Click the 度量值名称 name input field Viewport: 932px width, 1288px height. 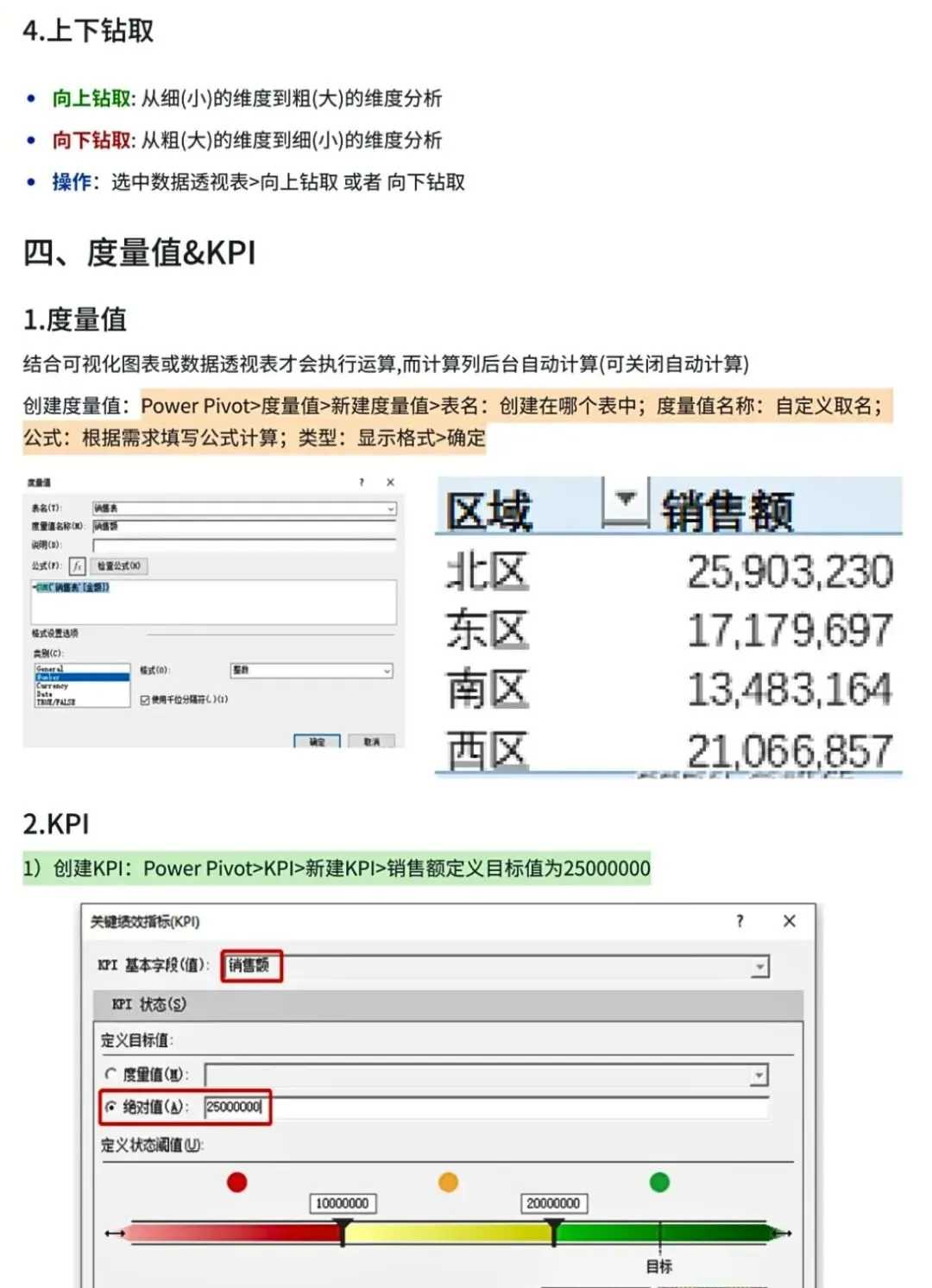click(x=244, y=526)
